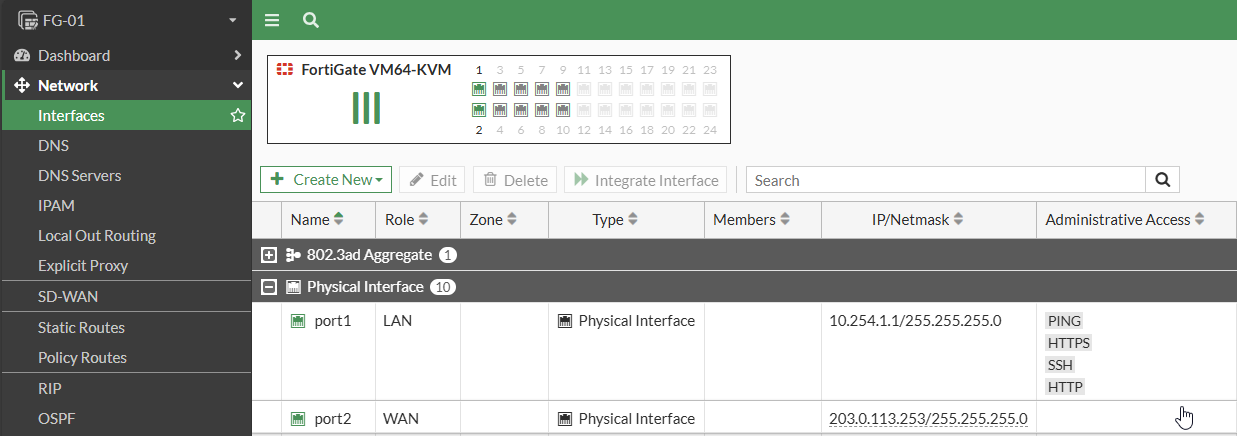Open the Static Routes menu item

pyautogui.click(x=126, y=328)
